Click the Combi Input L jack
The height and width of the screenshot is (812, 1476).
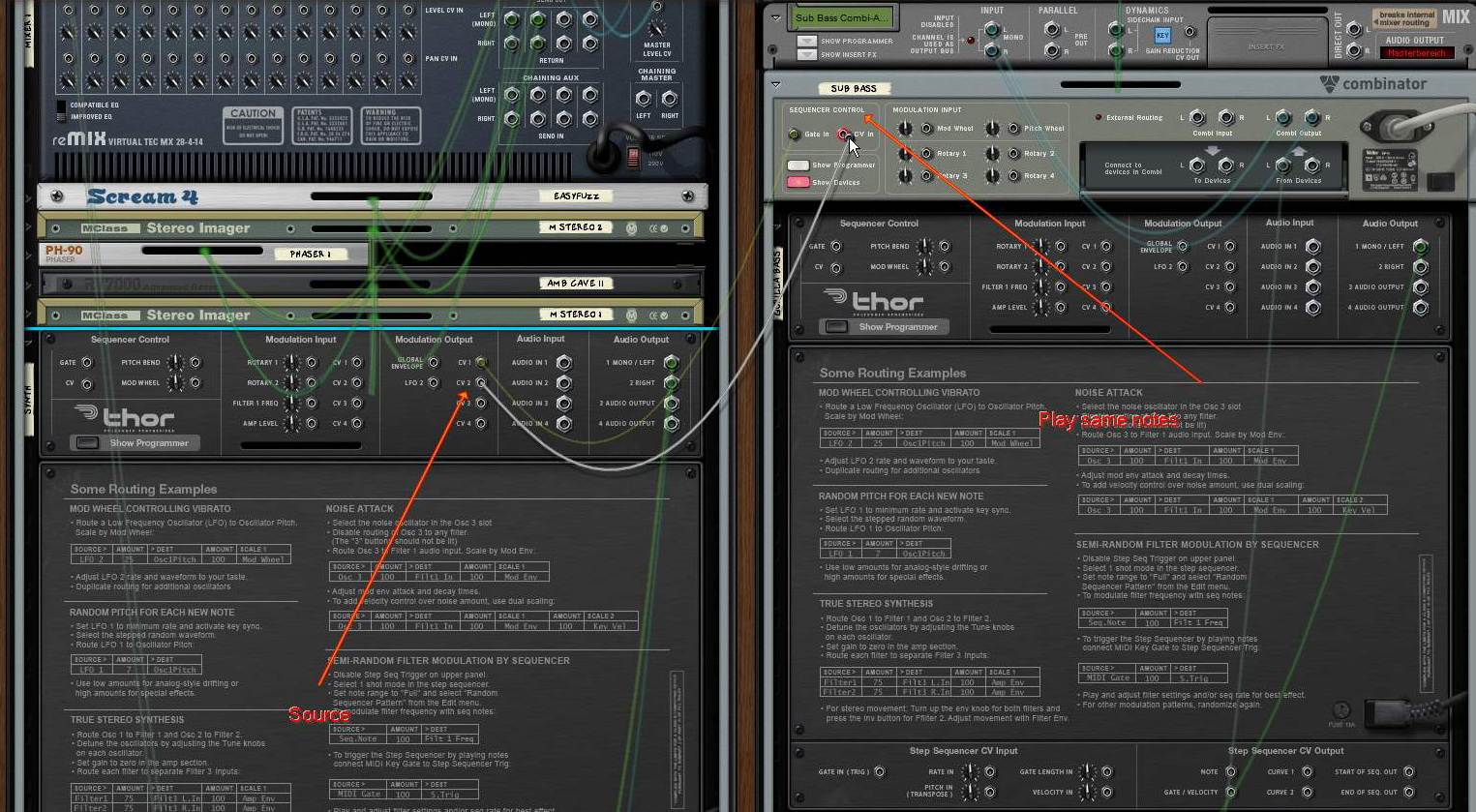coord(1197,118)
